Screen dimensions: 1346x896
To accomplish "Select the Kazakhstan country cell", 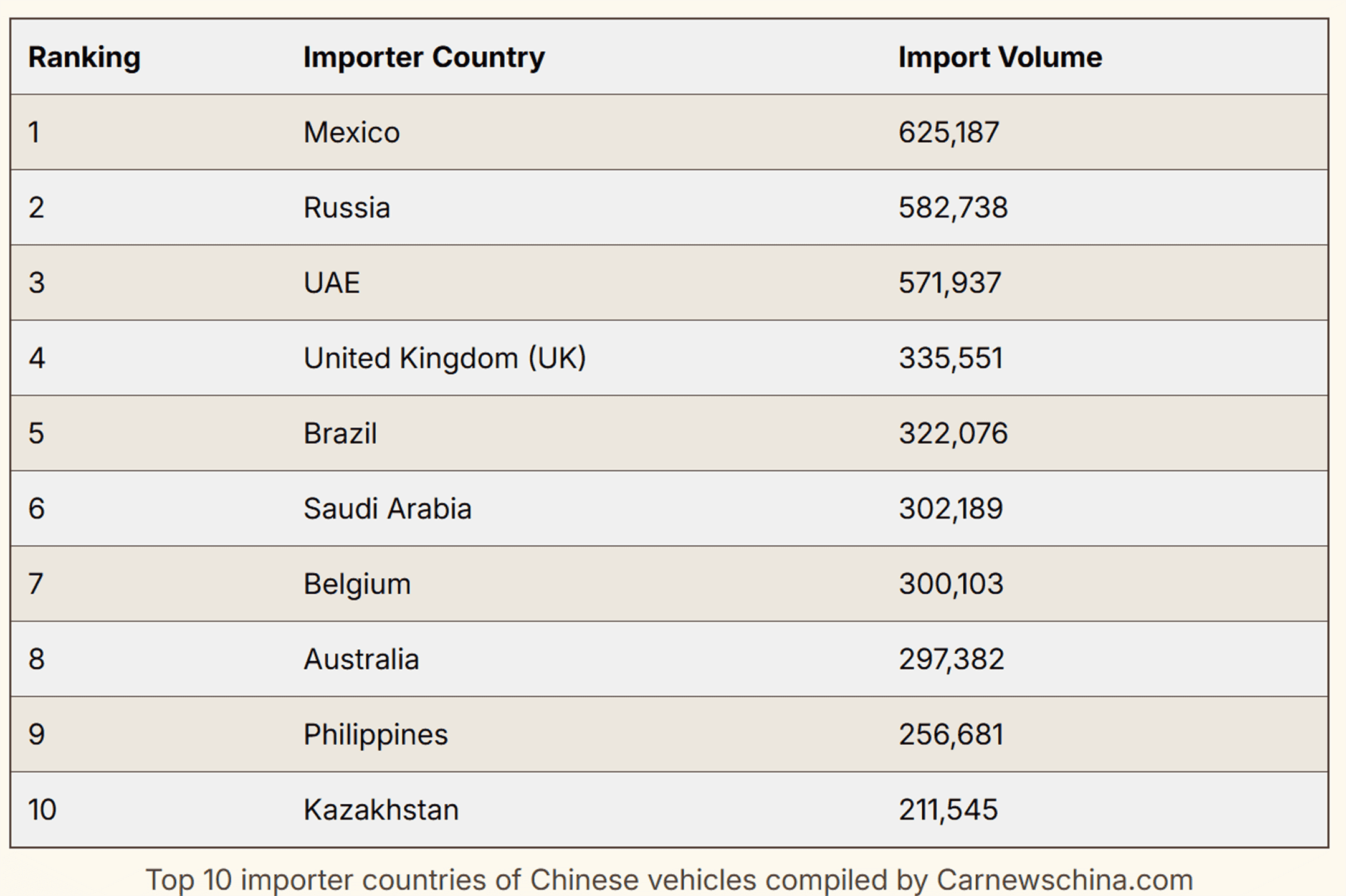I will click(x=381, y=810).
